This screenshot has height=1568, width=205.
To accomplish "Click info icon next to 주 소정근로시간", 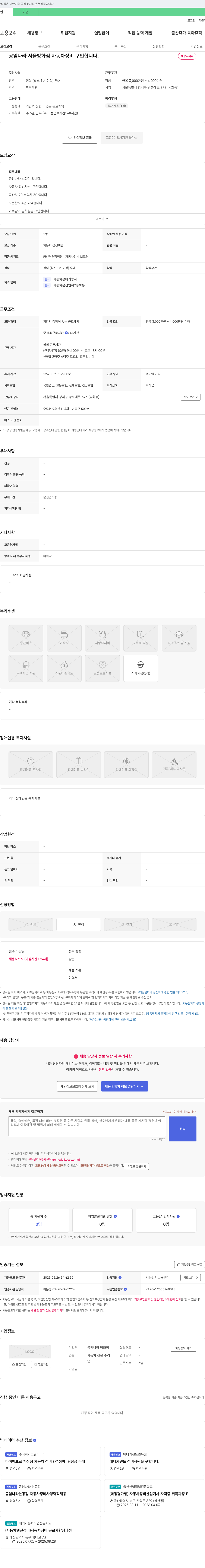I will click(x=67, y=333).
